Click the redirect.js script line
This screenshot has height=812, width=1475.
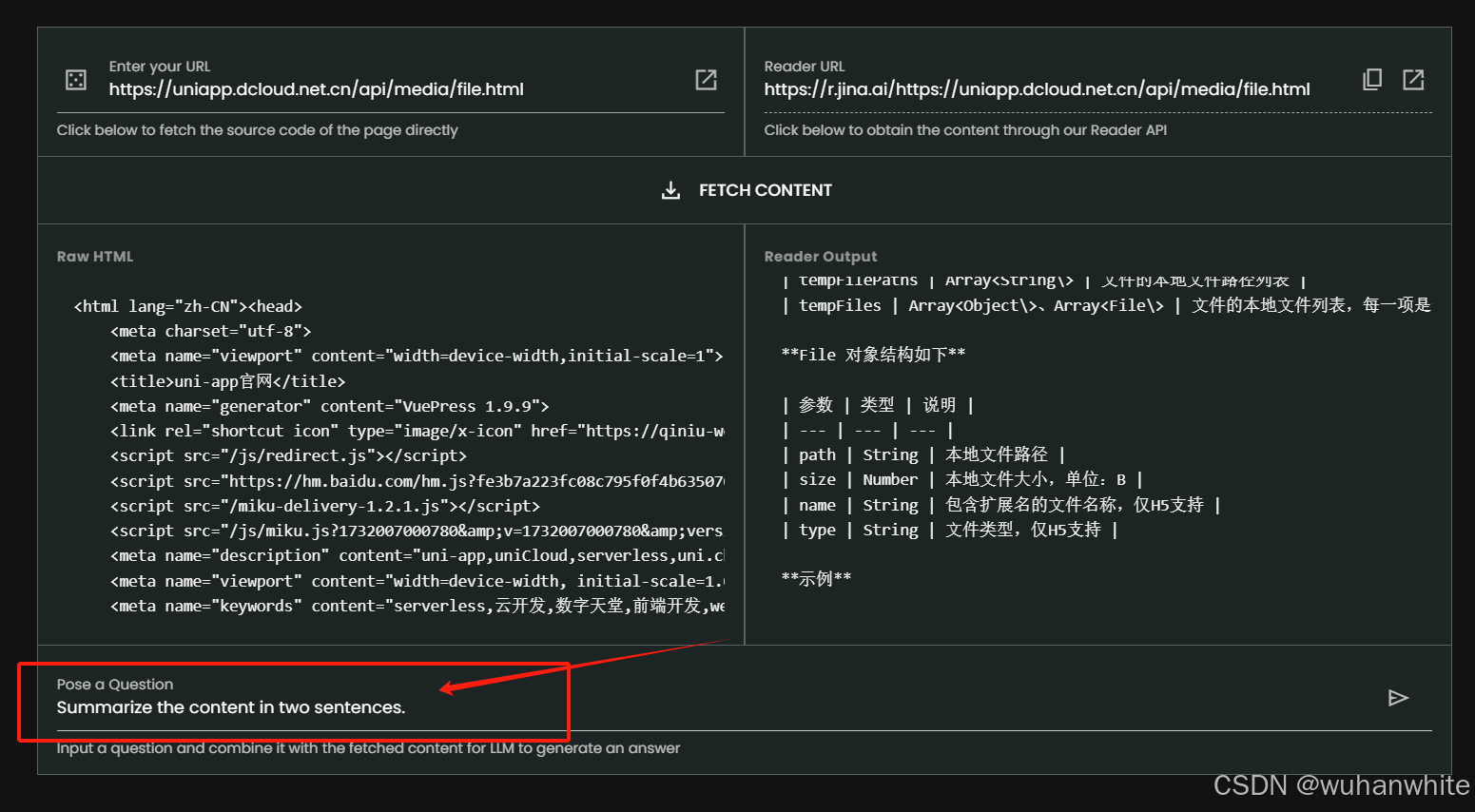coord(288,455)
